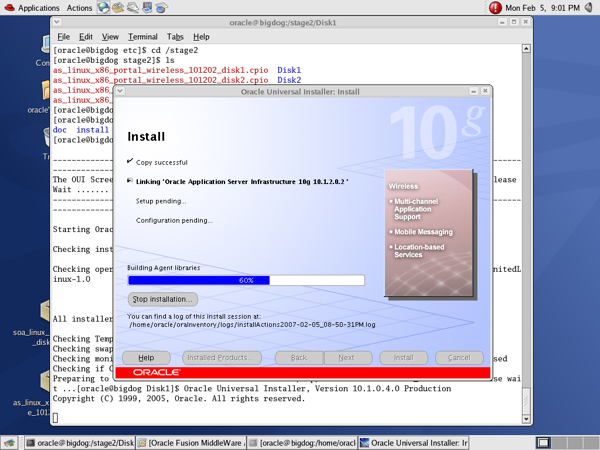Screen dimensions: 600x450
Task: Click the disabled Next button
Action: click(347, 358)
